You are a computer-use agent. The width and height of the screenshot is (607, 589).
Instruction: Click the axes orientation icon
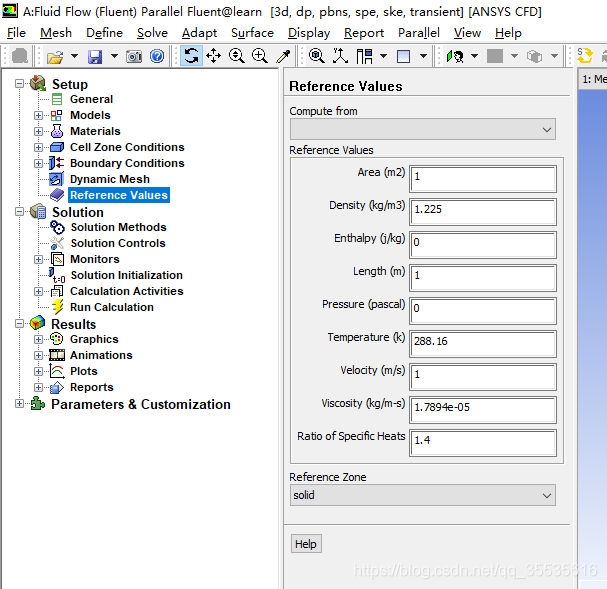[340, 56]
